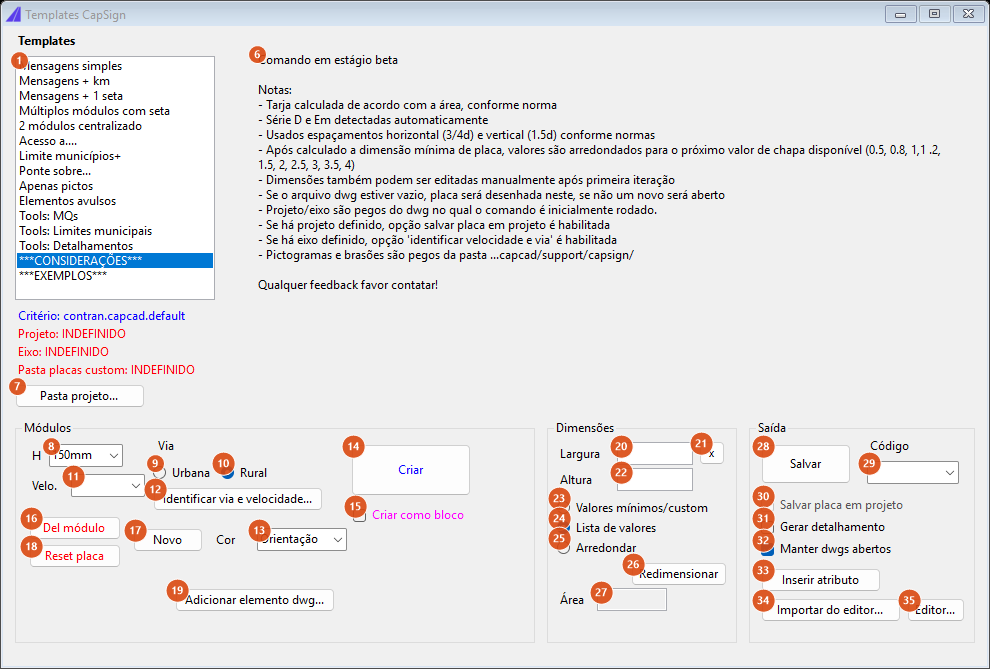The image size is (990, 669).
Task: Focus the Altura input field
Action: pos(655,480)
